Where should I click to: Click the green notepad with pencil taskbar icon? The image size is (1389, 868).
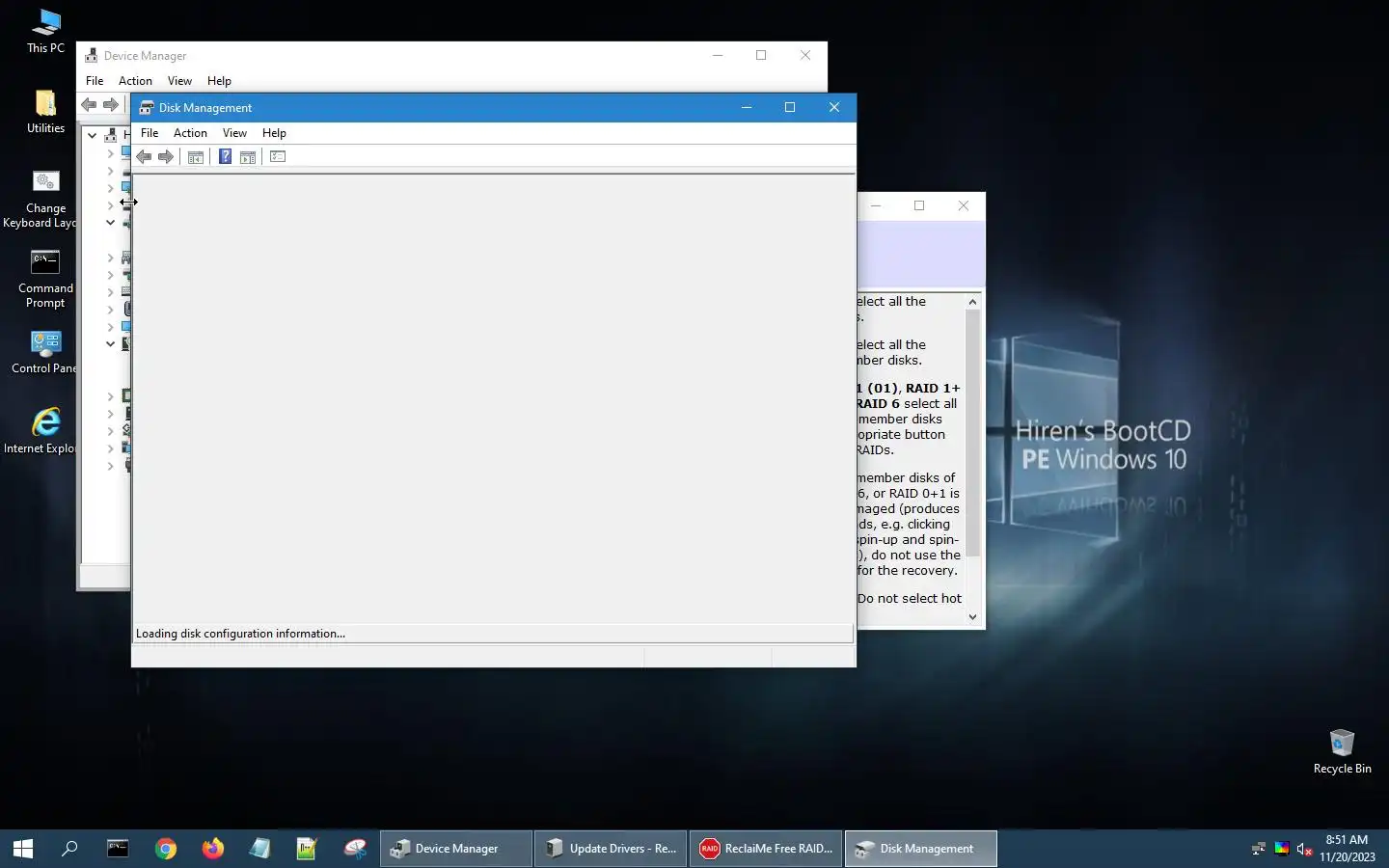click(x=308, y=849)
